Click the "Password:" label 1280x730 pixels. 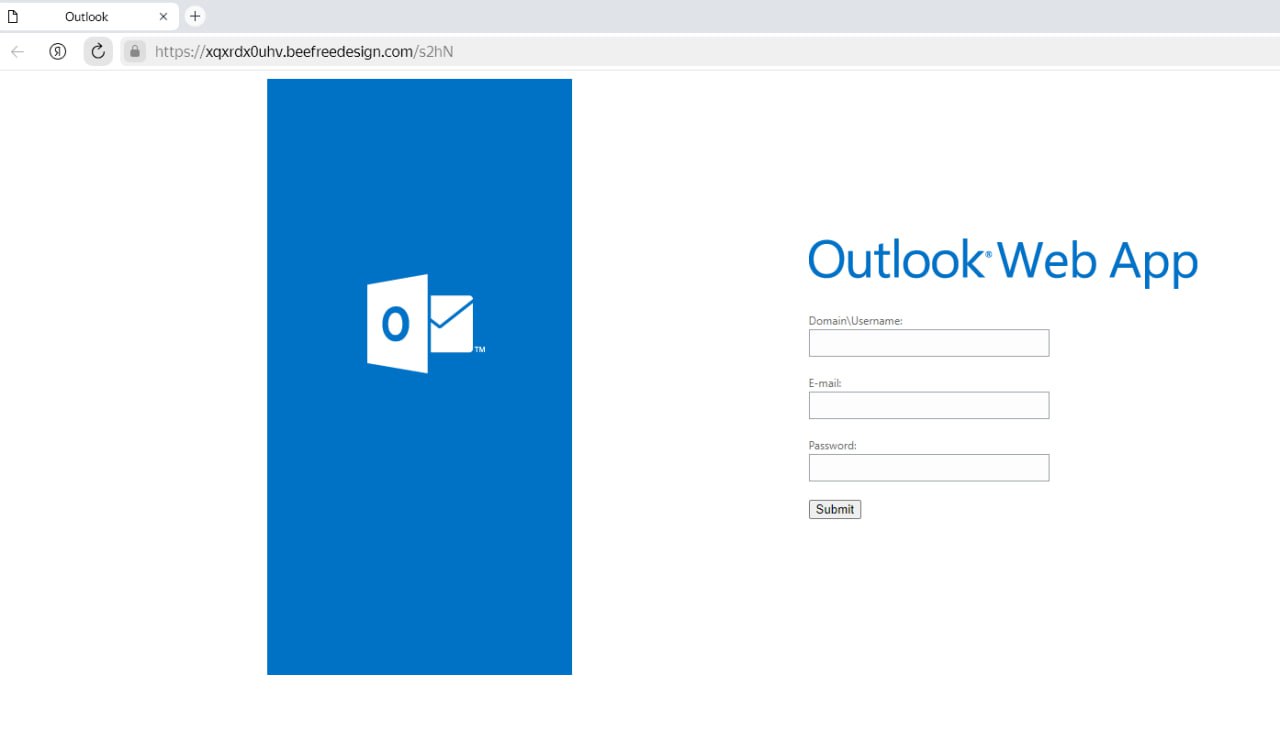click(833, 446)
